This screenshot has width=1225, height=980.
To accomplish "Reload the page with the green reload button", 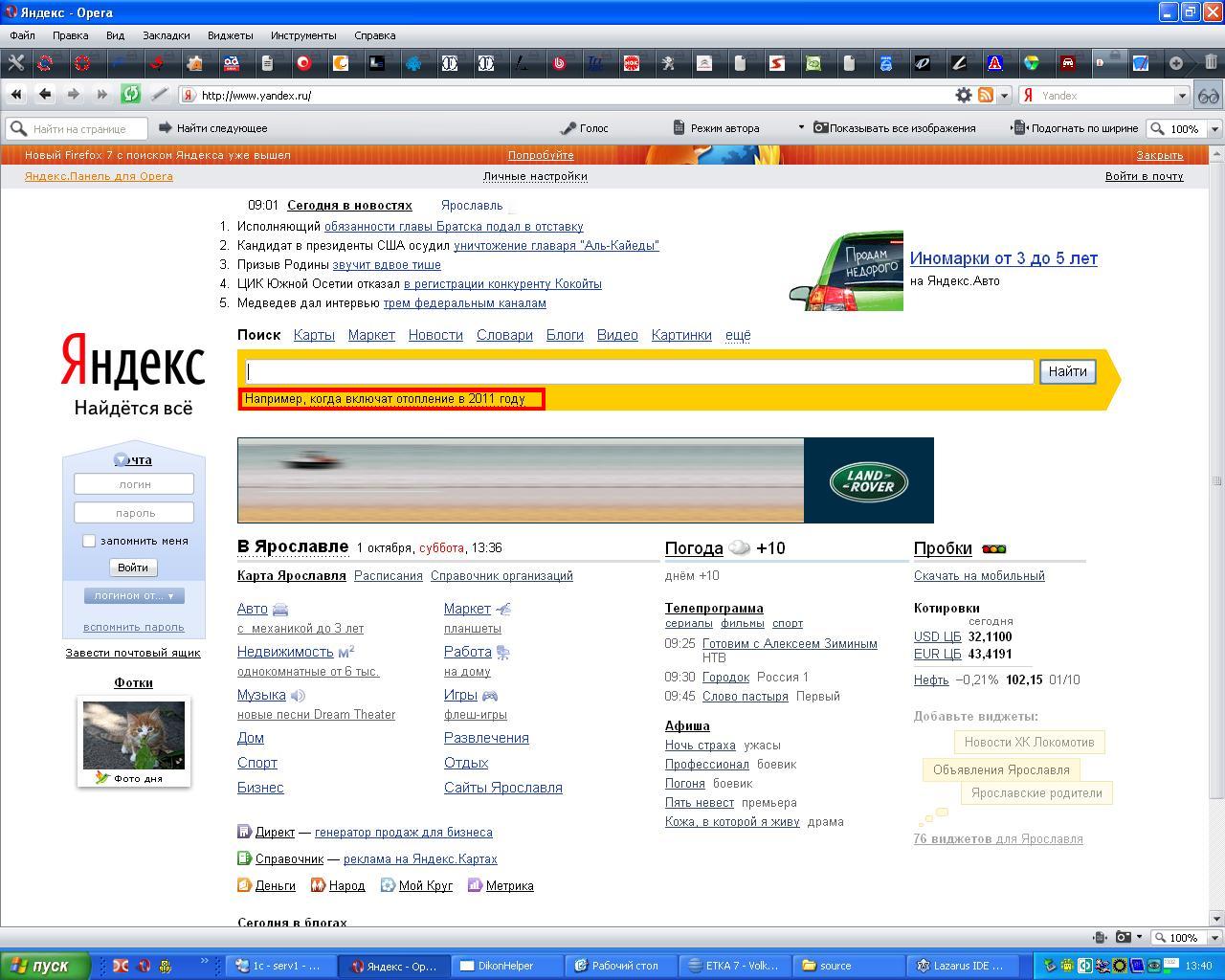I will pyautogui.click(x=130, y=95).
